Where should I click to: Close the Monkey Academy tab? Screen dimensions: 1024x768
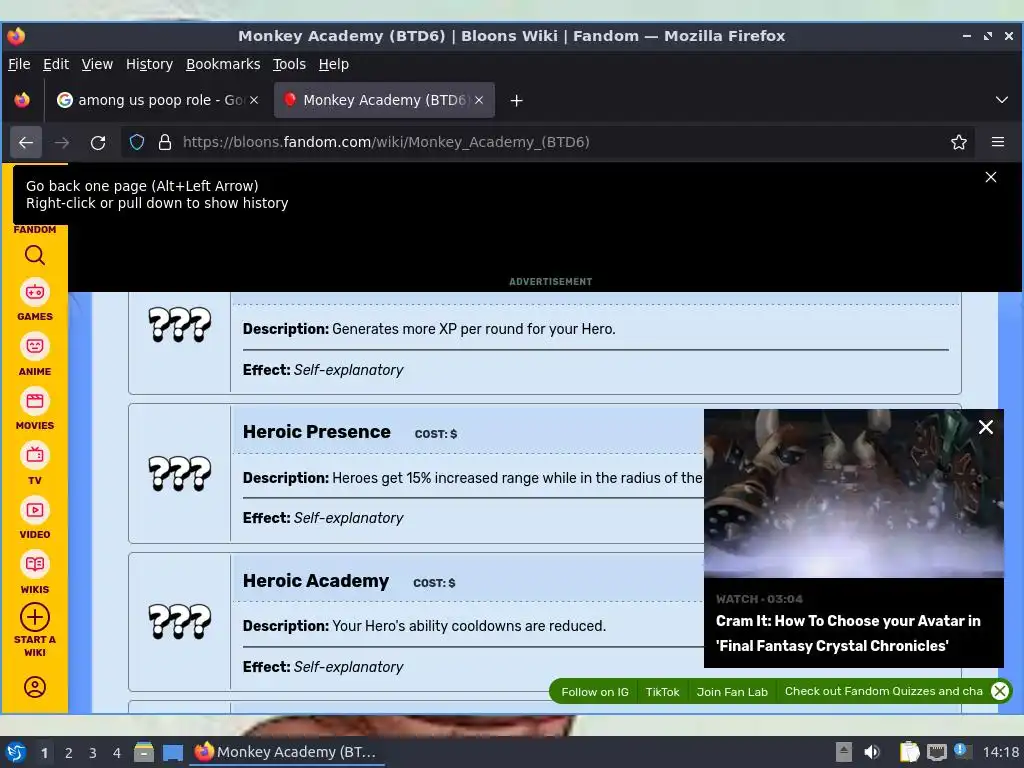pyautogui.click(x=479, y=100)
